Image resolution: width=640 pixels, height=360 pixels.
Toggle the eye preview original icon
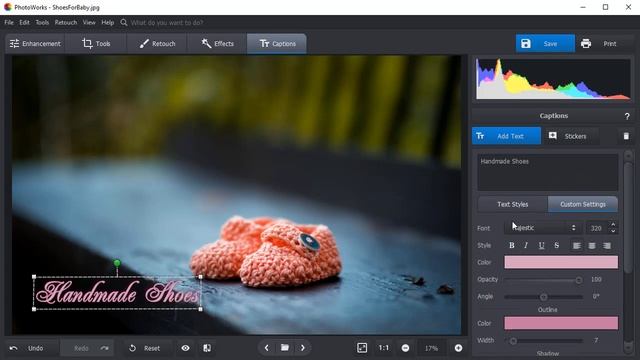pyautogui.click(x=185, y=348)
